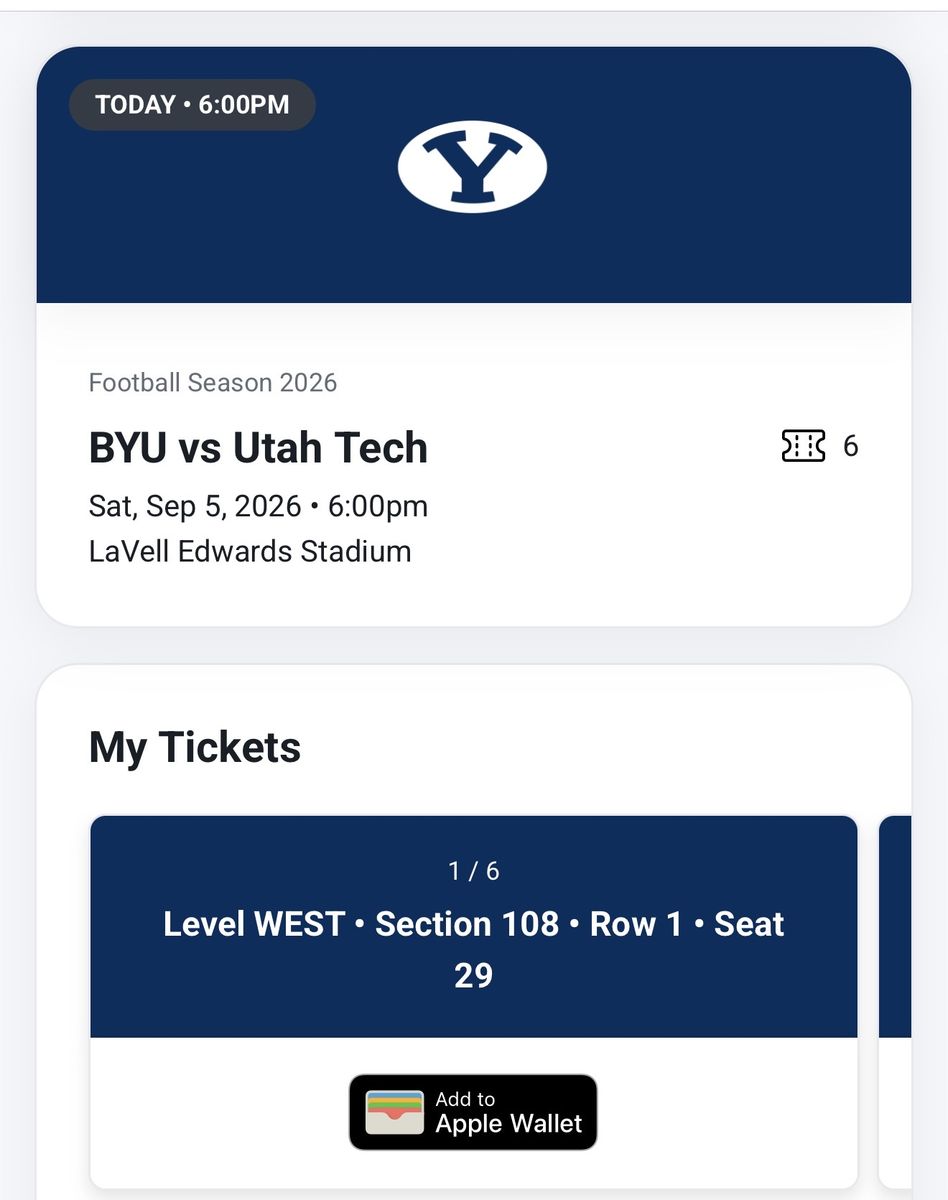This screenshot has width=948, height=1200.
Task: Tap the white event details card
Action: pos(474,465)
